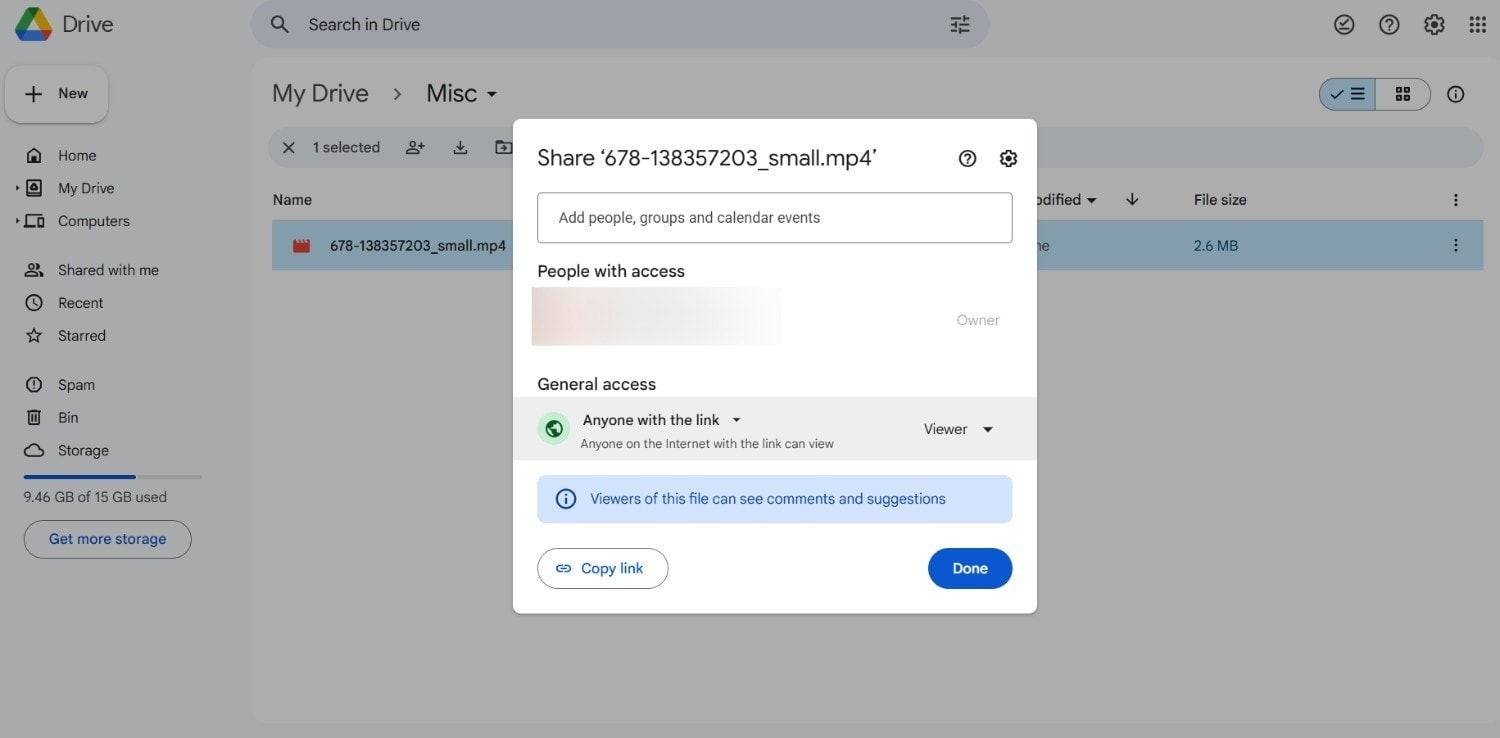Image resolution: width=1500 pixels, height=738 pixels.
Task: Click File size column header
Action: coord(1220,200)
